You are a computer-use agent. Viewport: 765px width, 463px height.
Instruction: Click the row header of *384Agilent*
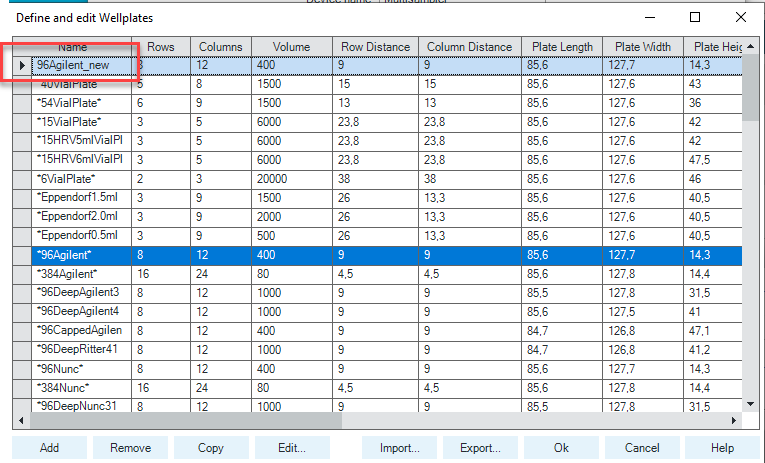pyautogui.click(x=22, y=275)
